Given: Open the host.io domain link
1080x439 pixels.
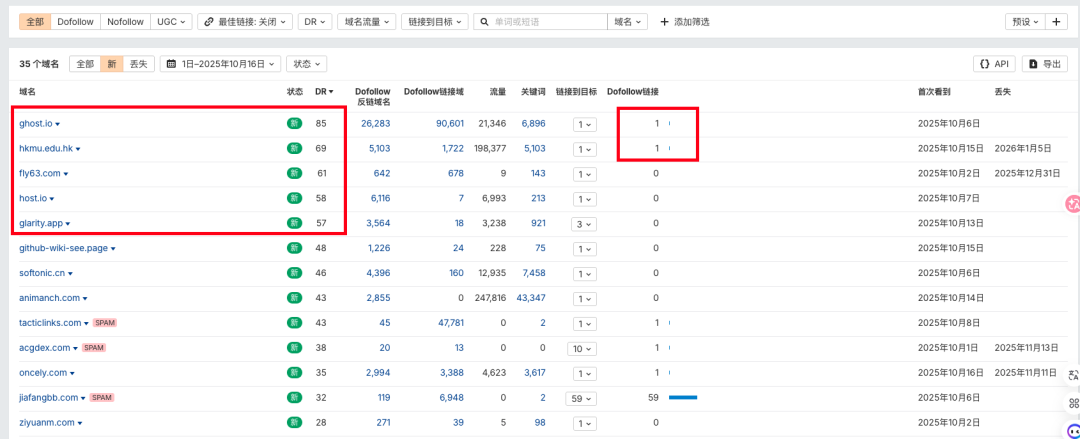Looking at the screenshot, I should pyautogui.click(x=33, y=198).
